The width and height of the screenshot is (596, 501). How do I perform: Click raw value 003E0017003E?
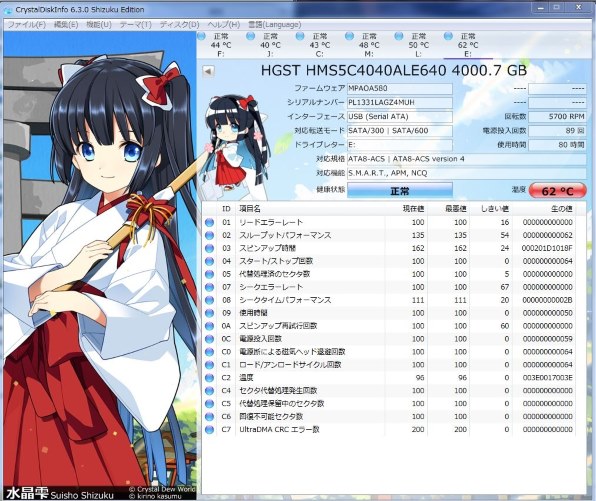547,377
